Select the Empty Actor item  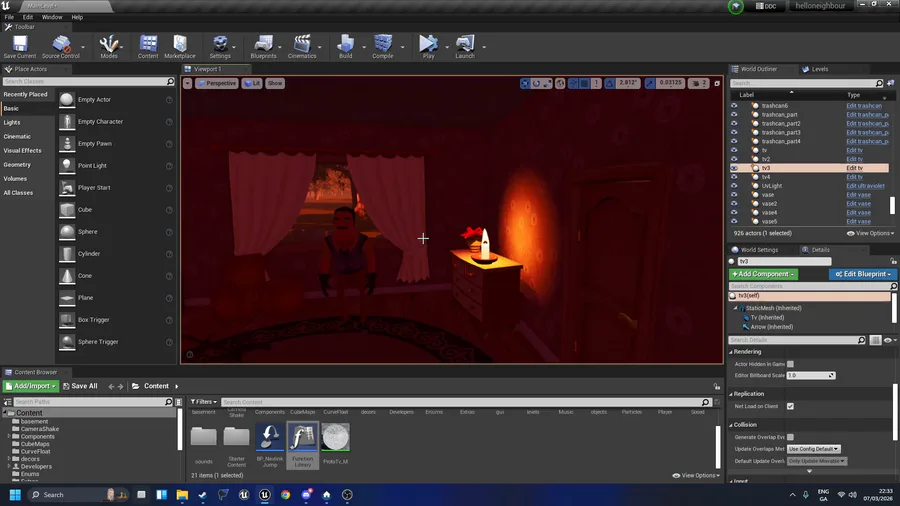pyautogui.click(x=116, y=100)
